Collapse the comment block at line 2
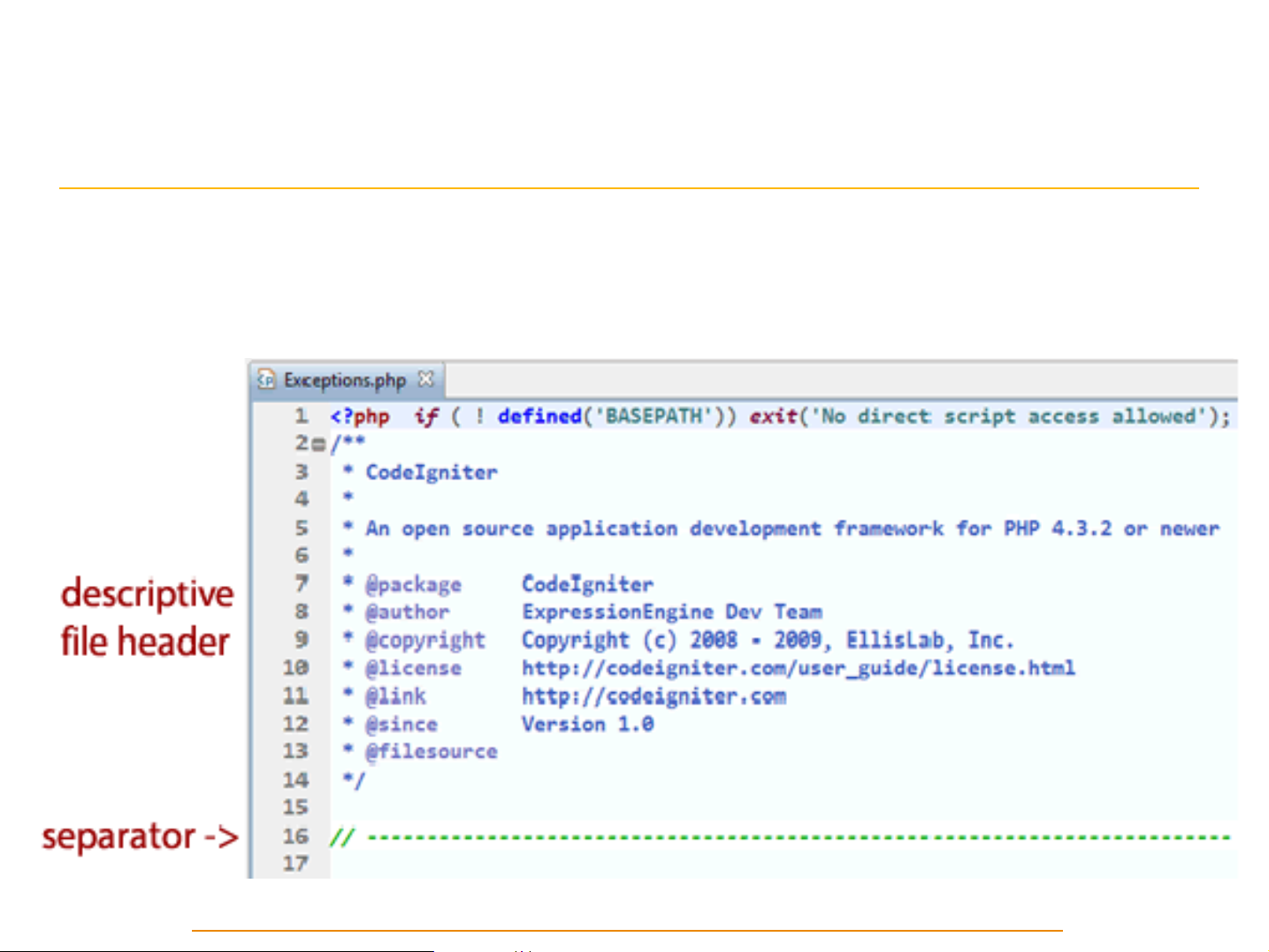This screenshot has width=1269, height=952. [318, 445]
